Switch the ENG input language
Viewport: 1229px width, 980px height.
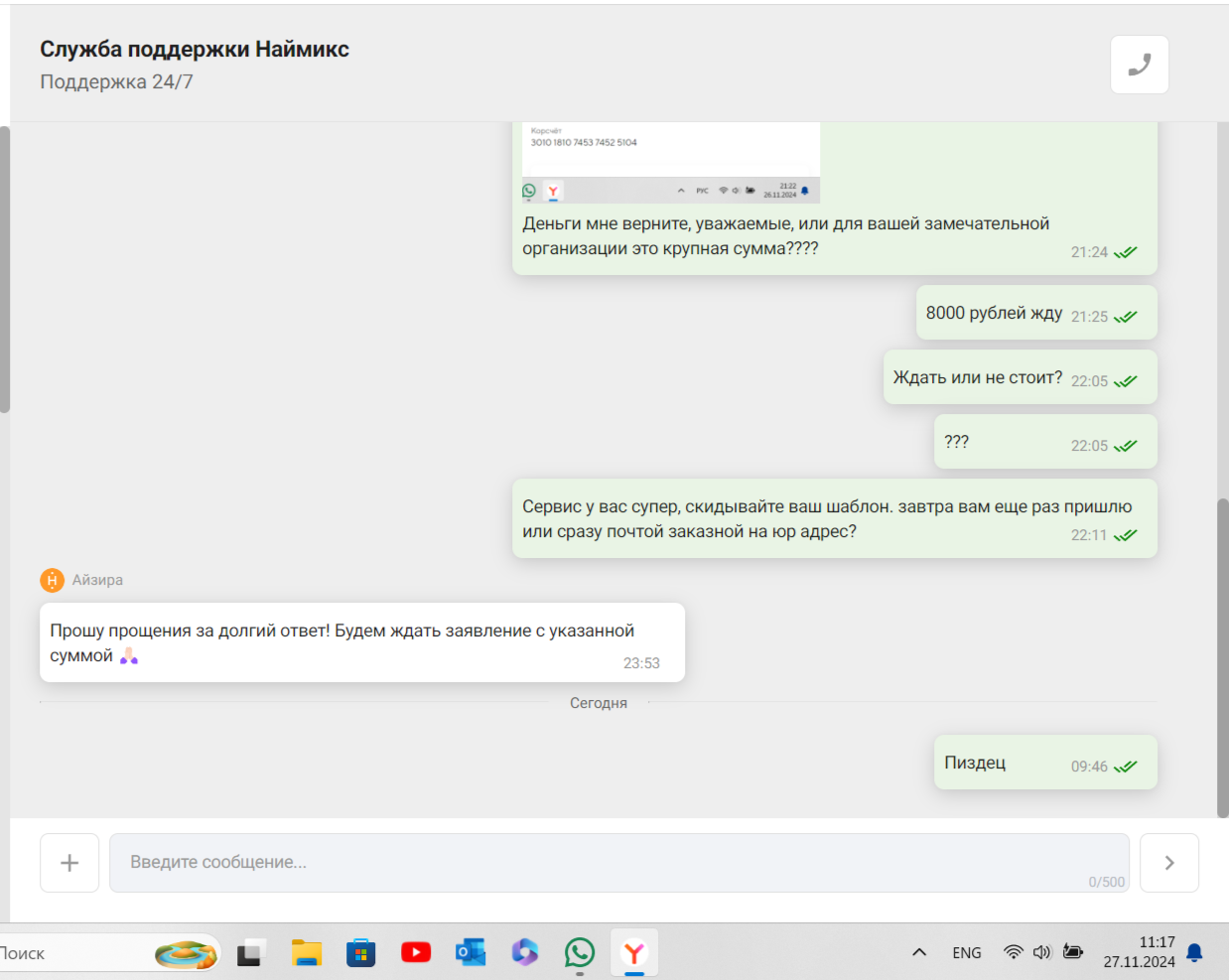click(967, 953)
